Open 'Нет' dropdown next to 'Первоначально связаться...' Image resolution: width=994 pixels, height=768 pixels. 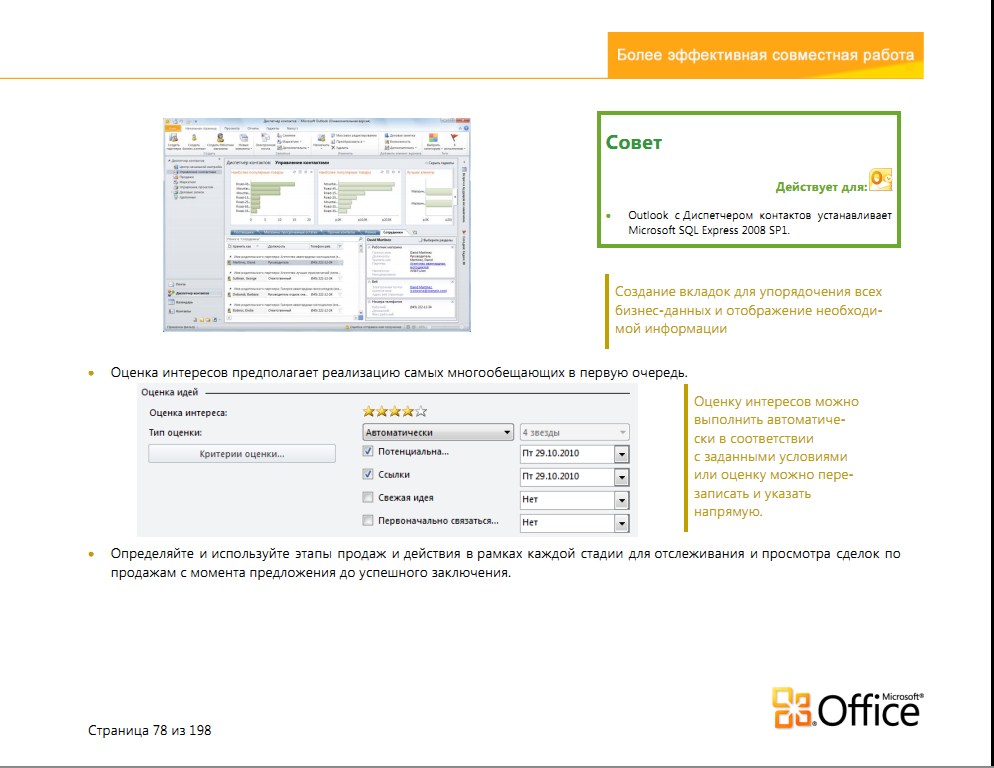[622, 523]
